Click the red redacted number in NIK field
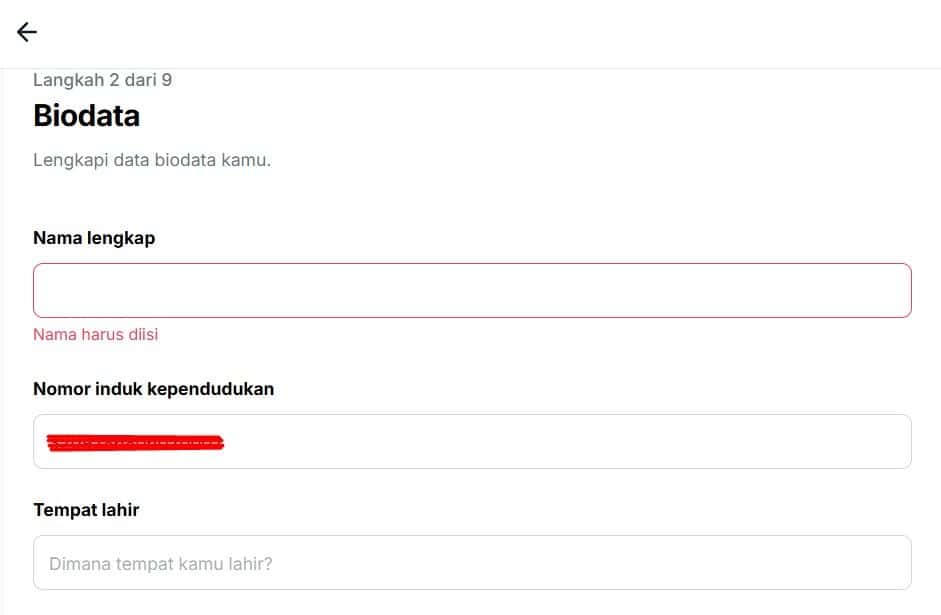This screenshot has width=941, height=615. [x=135, y=442]
